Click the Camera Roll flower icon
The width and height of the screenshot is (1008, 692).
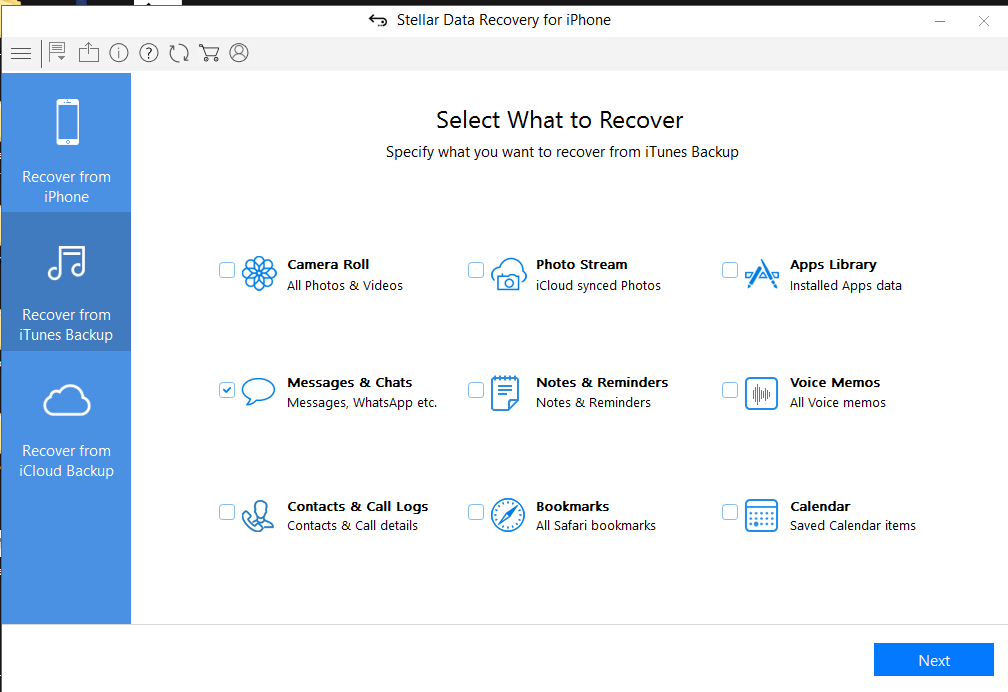pyautogui.click(x=259, y=273)
